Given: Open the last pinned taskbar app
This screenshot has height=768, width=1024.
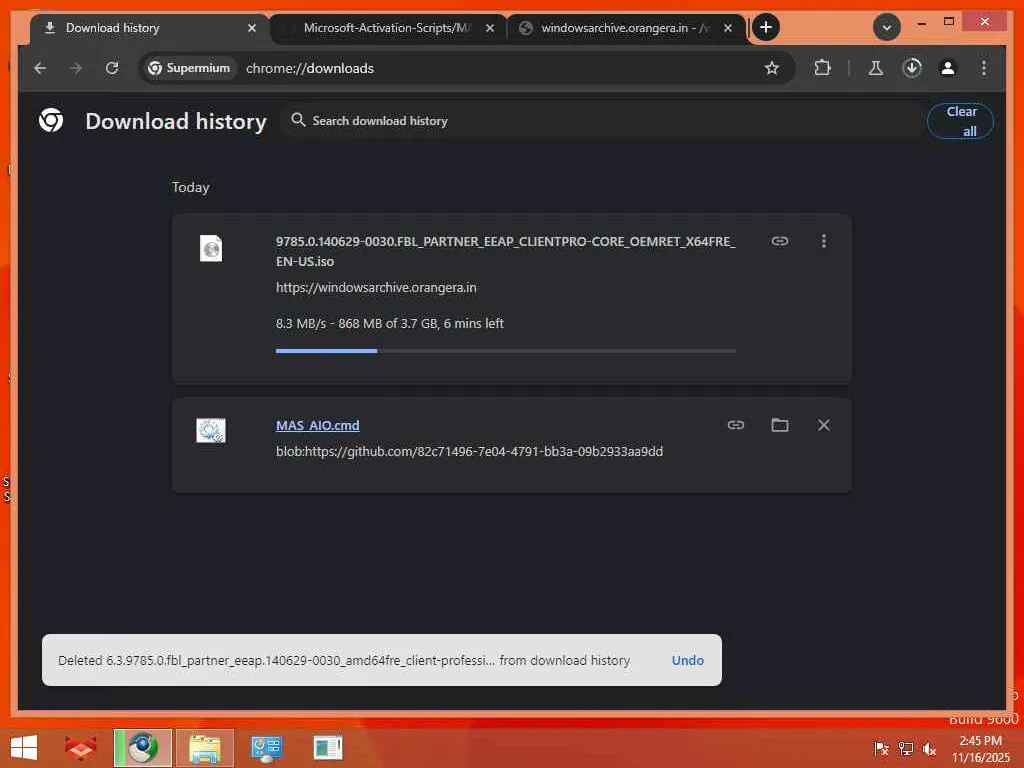Looking at the screenshot, I should 327,748.
